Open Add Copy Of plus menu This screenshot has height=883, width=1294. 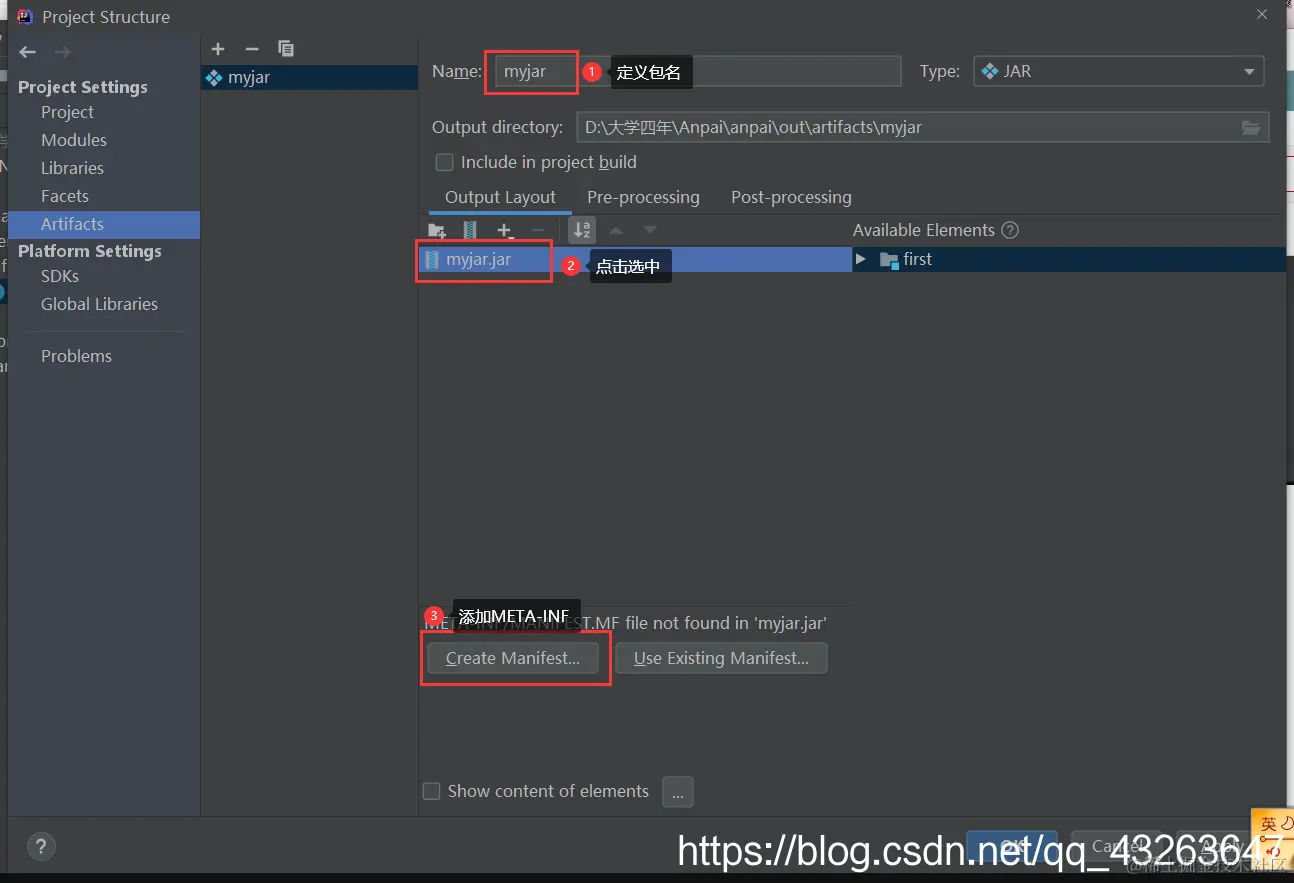click(505, 231)
